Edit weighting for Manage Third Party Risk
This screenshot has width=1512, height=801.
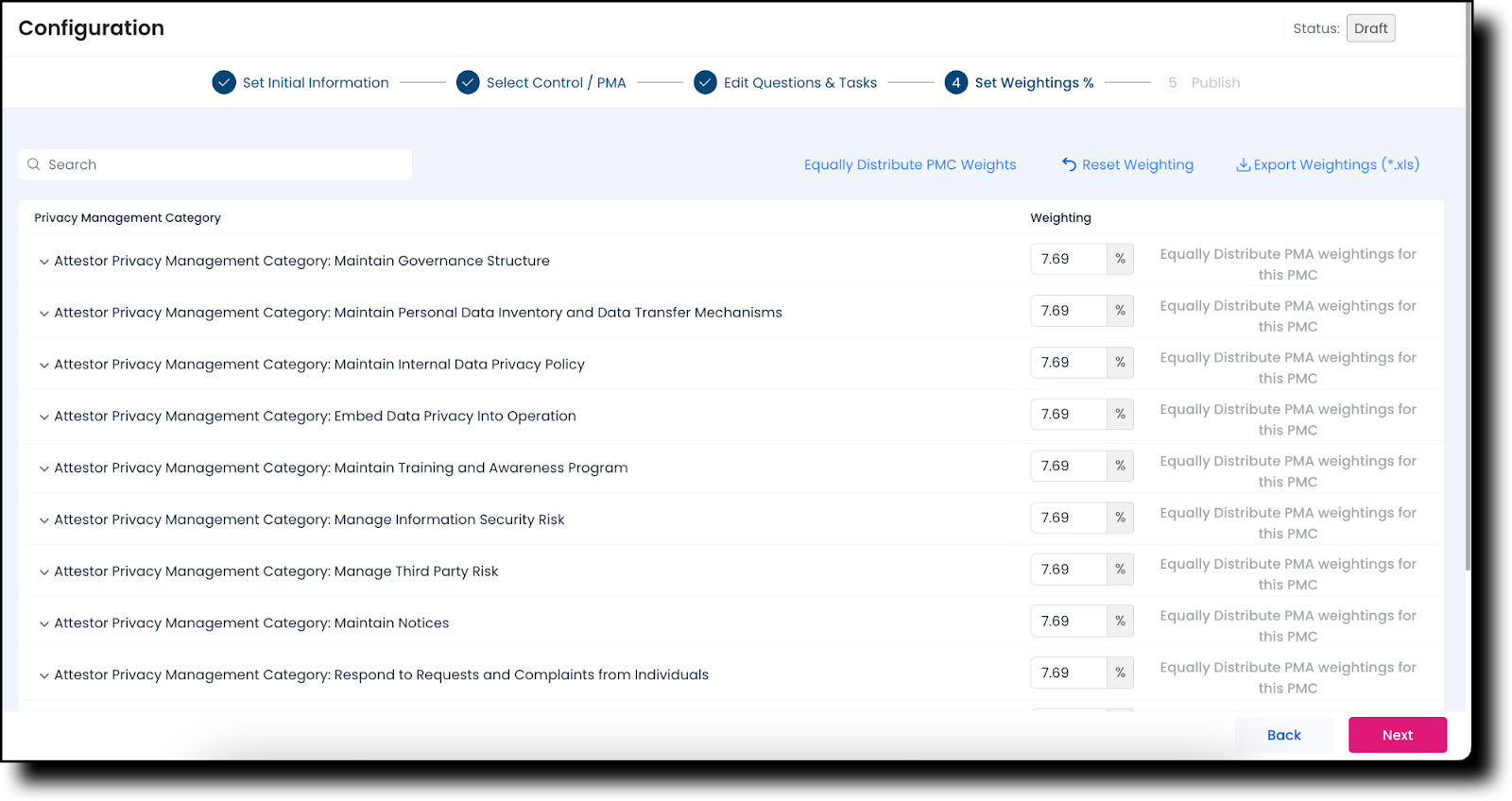point(1068,570)
